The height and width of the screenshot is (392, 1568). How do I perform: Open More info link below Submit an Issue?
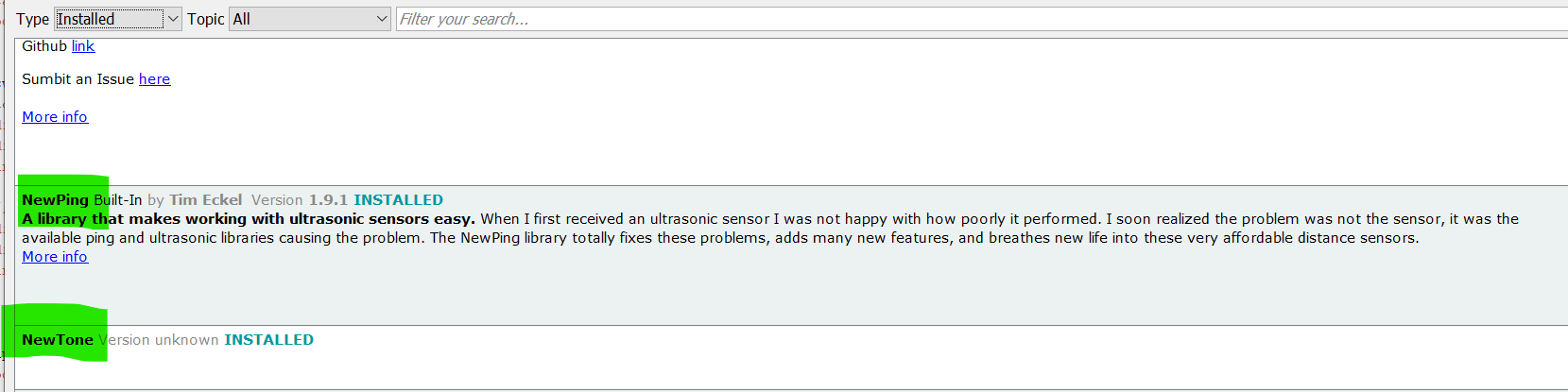click(x=55, y=117)
